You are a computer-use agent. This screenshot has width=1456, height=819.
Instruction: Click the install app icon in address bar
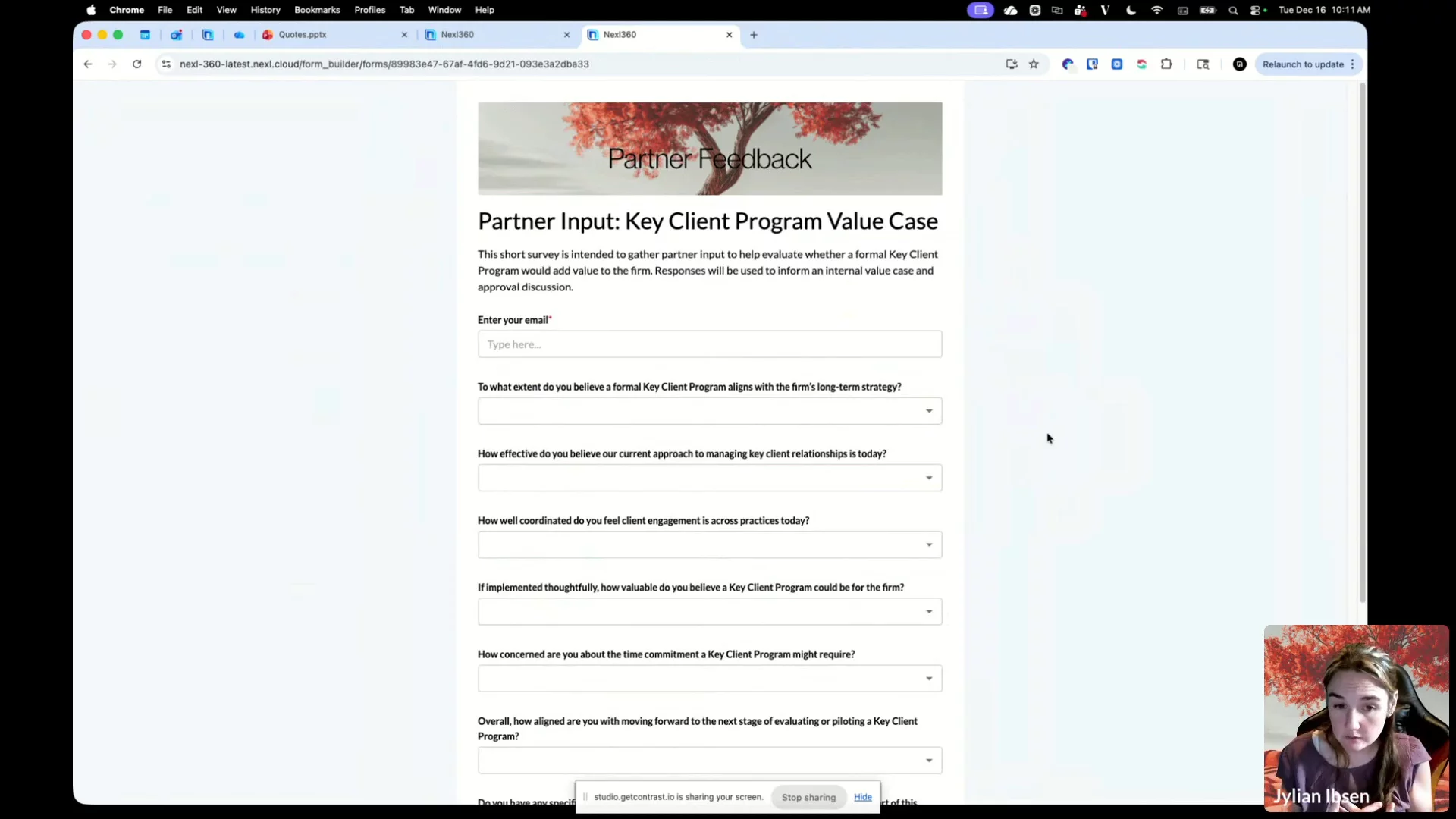(x=1012, y=64)
